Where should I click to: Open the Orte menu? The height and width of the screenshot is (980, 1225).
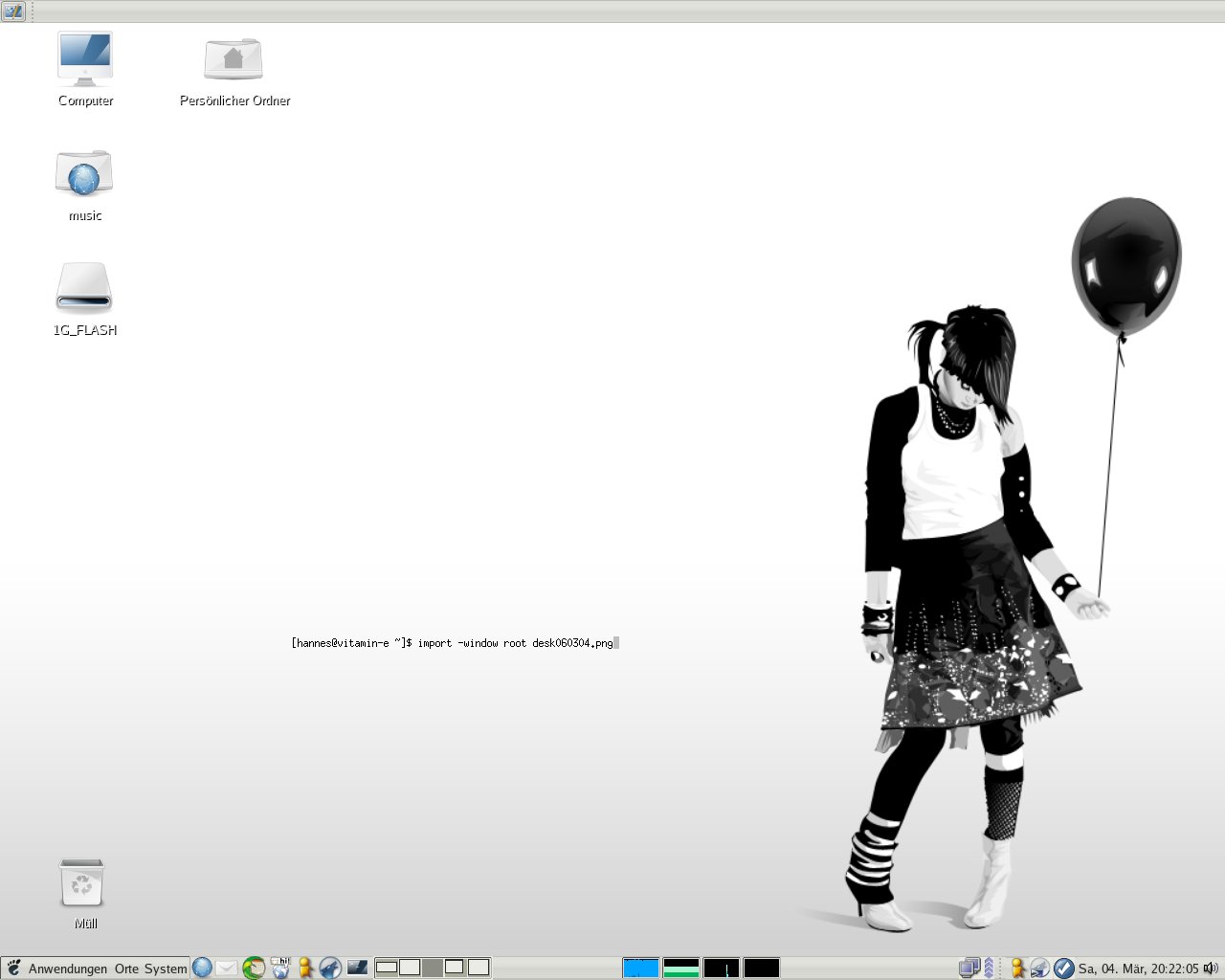tap(126, 969)
